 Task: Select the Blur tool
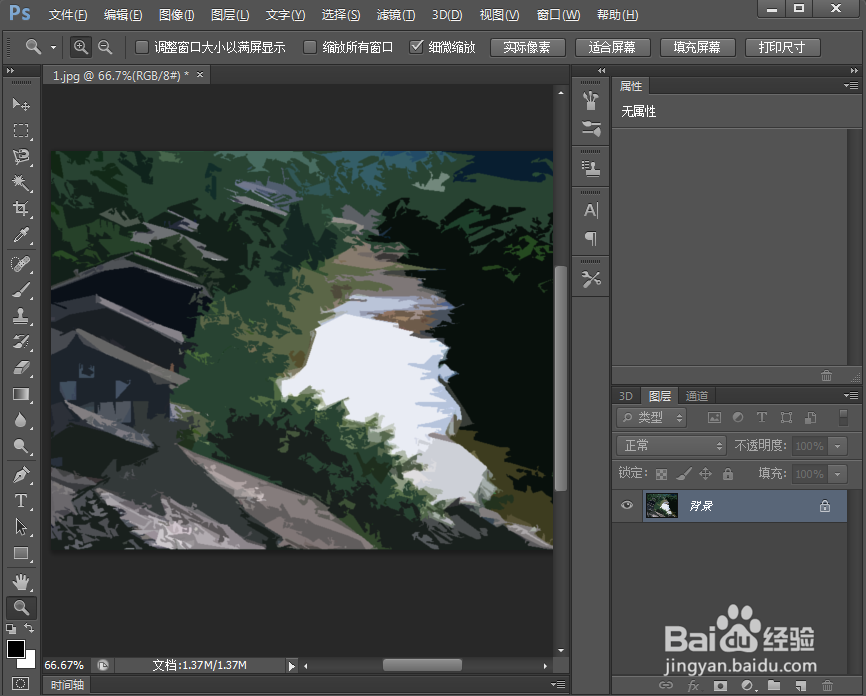(x=21, y=420)
